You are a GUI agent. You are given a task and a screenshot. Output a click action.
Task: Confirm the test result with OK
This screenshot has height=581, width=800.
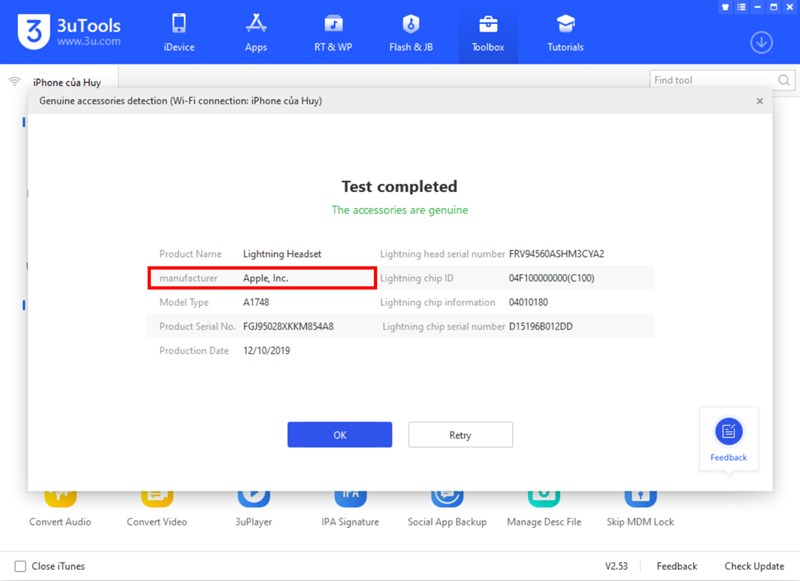[340, 435]
